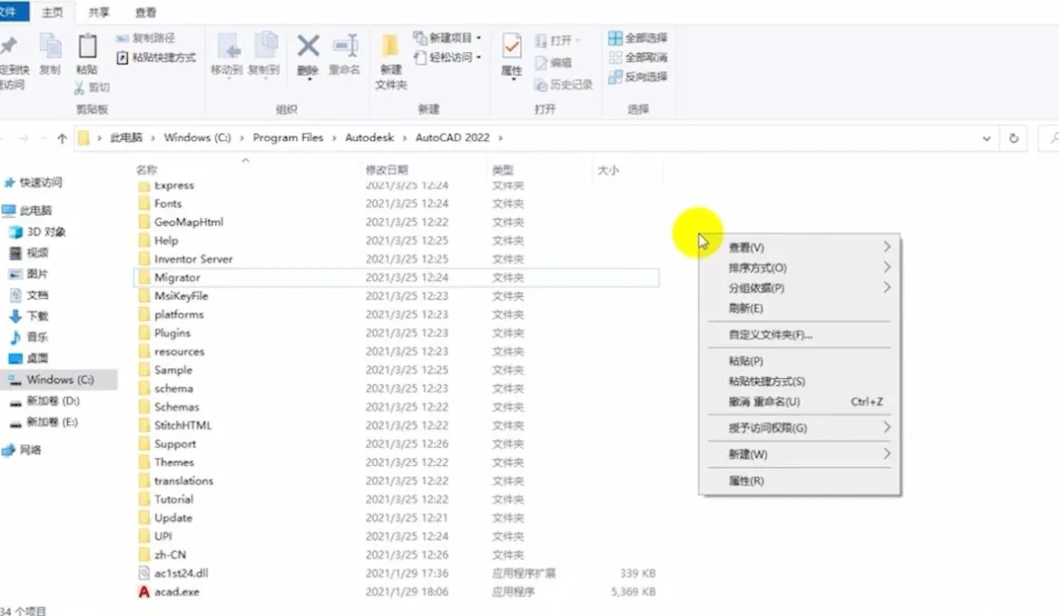Click the New folder (新建文件夹) icon
The width and height of the screenshot is (1059, 616).
coord(390,47)
